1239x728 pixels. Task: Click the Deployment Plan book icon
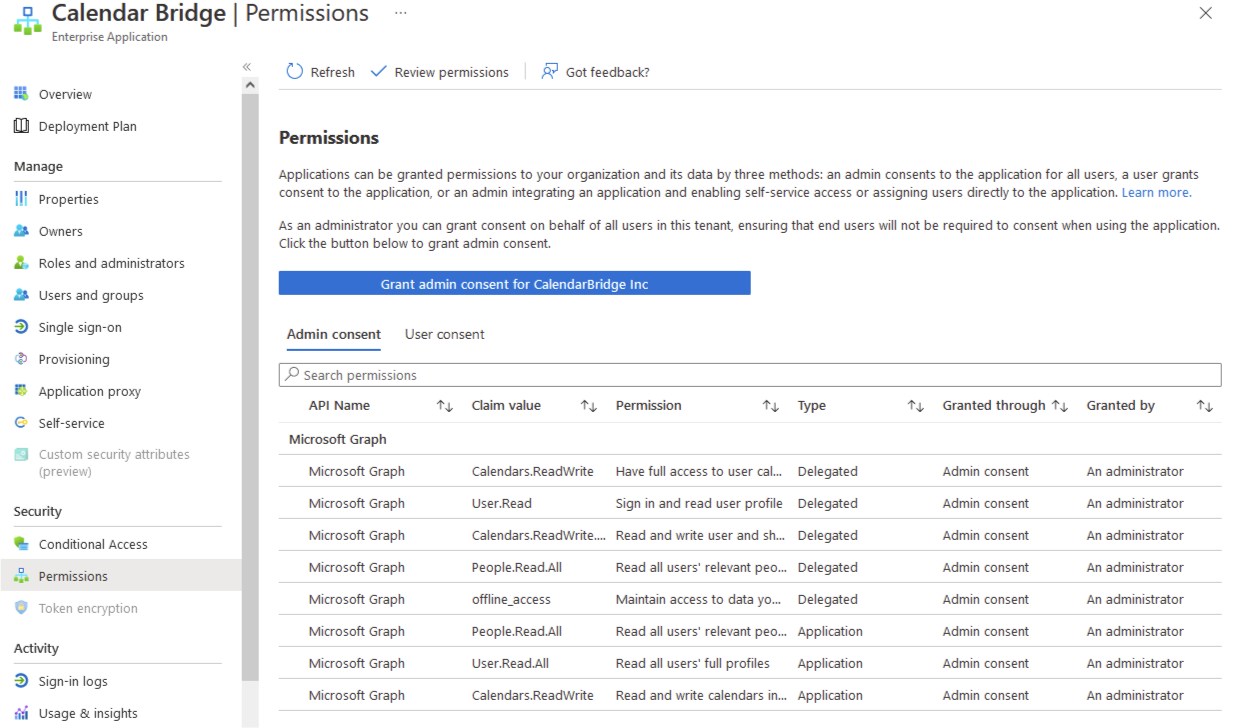(x=21, y=126)
